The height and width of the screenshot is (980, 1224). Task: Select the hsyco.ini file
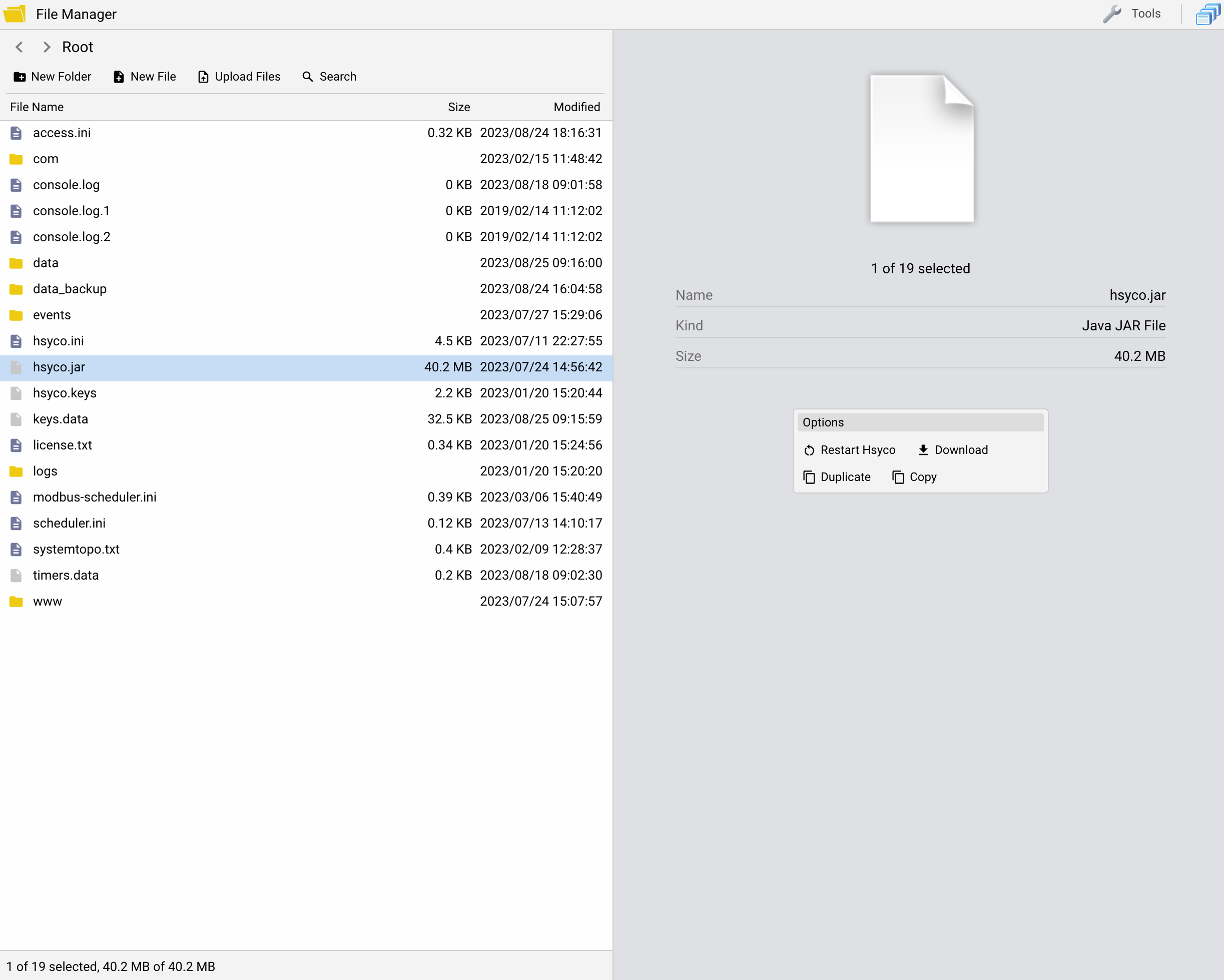click(x=58, y=340)
